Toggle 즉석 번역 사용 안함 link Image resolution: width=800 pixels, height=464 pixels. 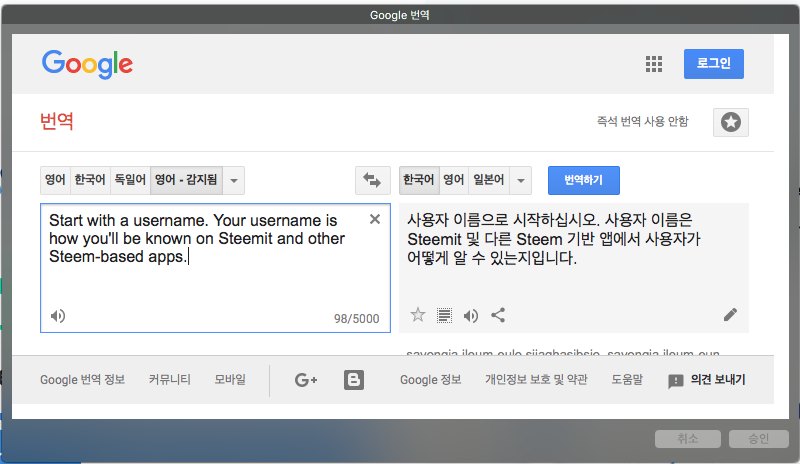tap(642, 121)
